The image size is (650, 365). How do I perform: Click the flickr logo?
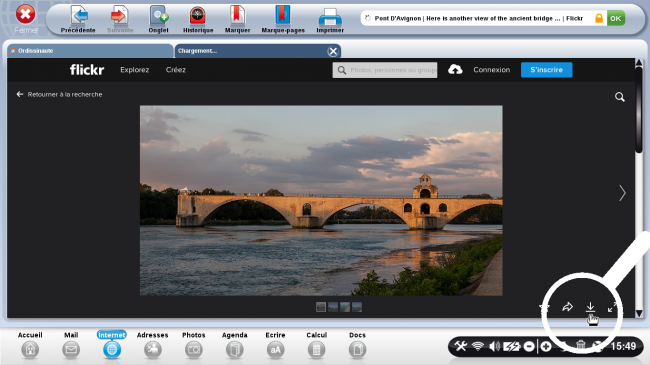pyautogui.click(x=87, y=70)
